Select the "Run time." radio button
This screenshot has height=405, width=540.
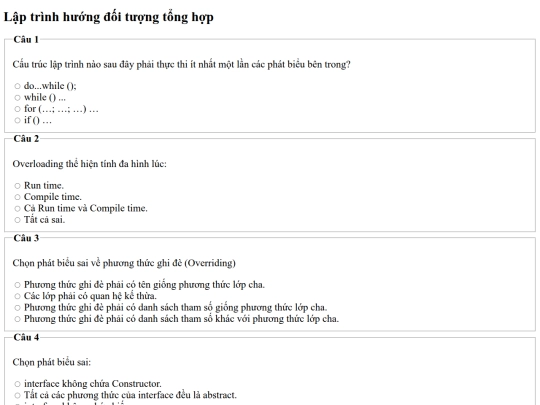coord(18,186)
